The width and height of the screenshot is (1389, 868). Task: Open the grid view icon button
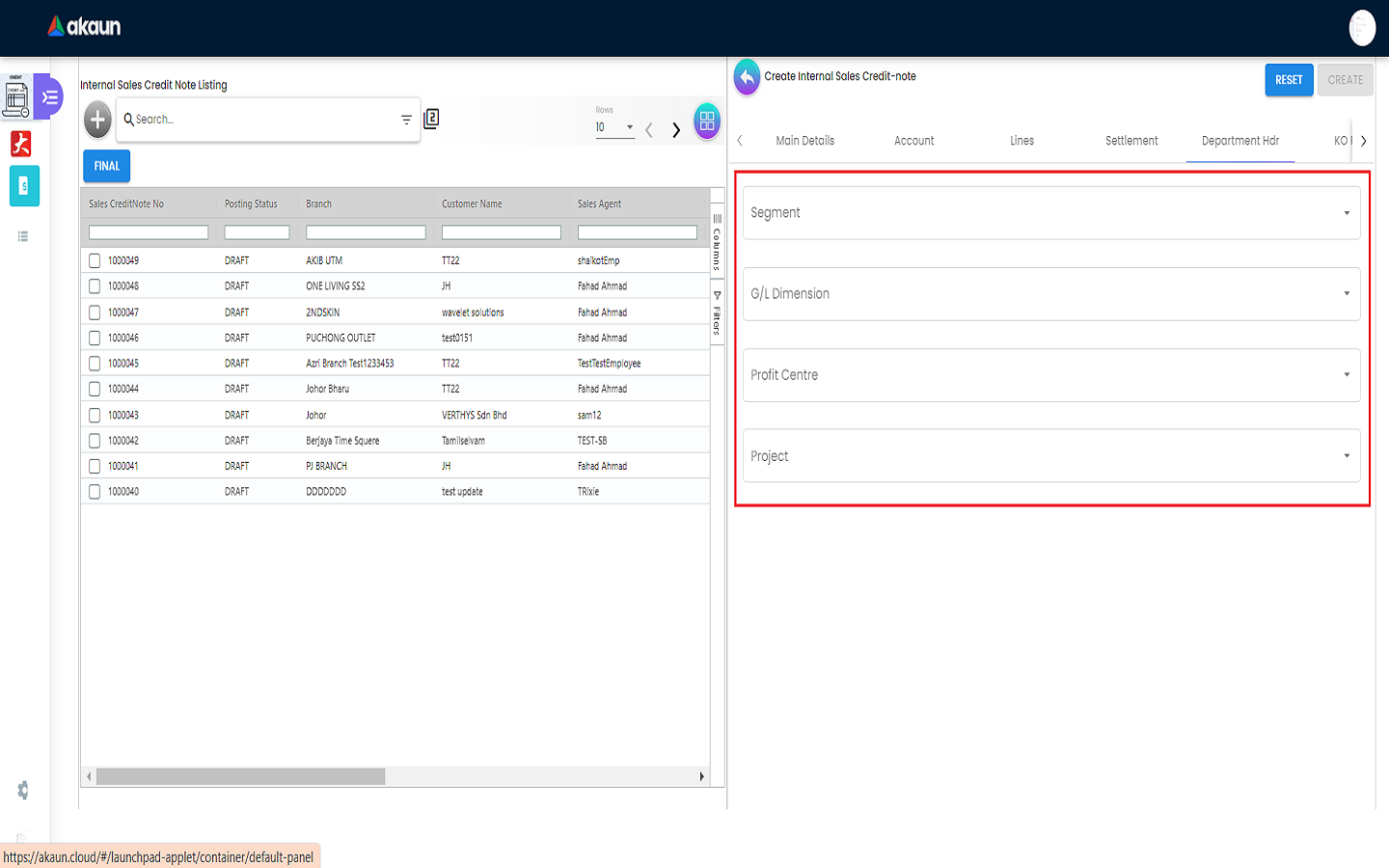(x=707, y=121)
